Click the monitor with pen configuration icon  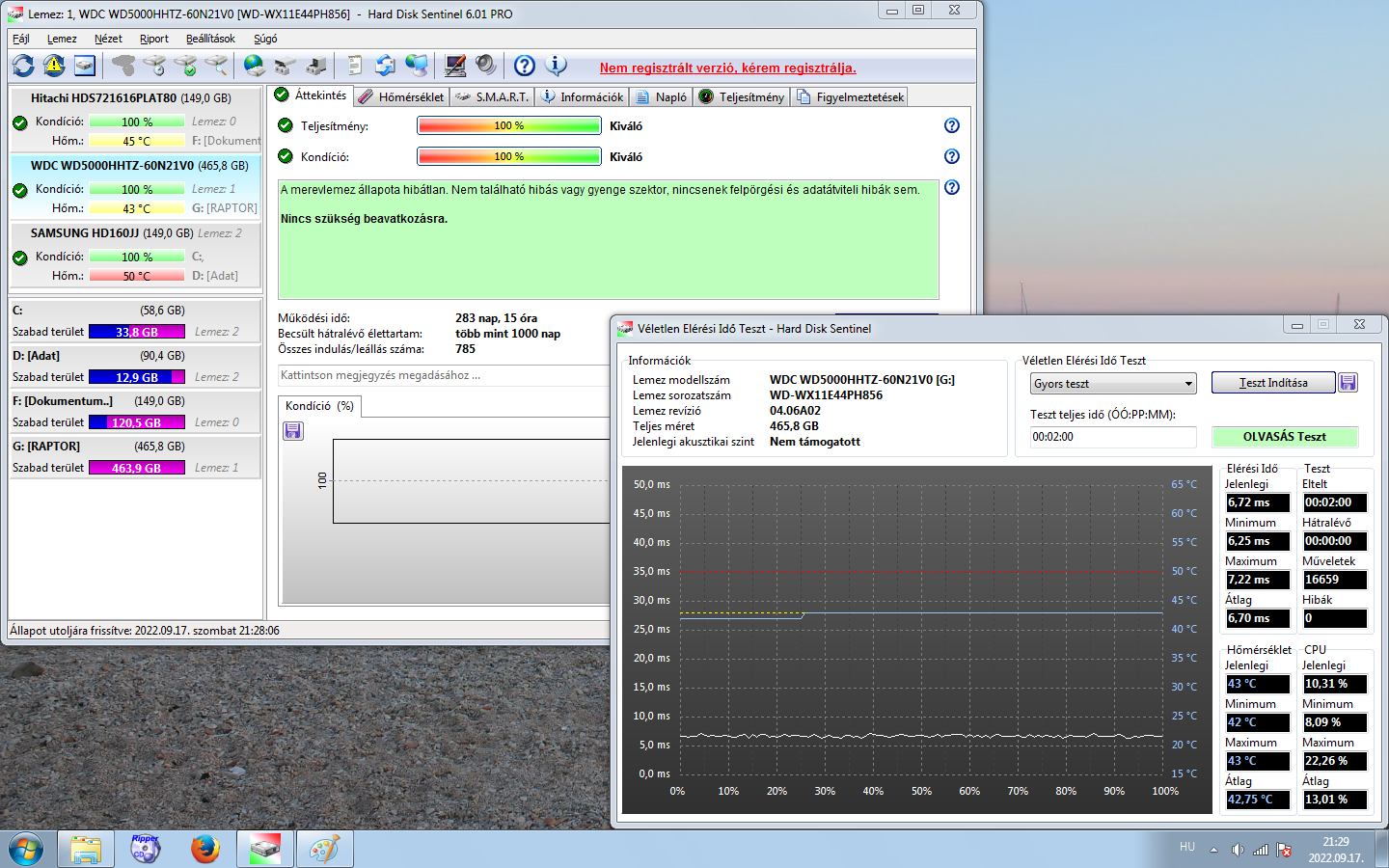455,66
